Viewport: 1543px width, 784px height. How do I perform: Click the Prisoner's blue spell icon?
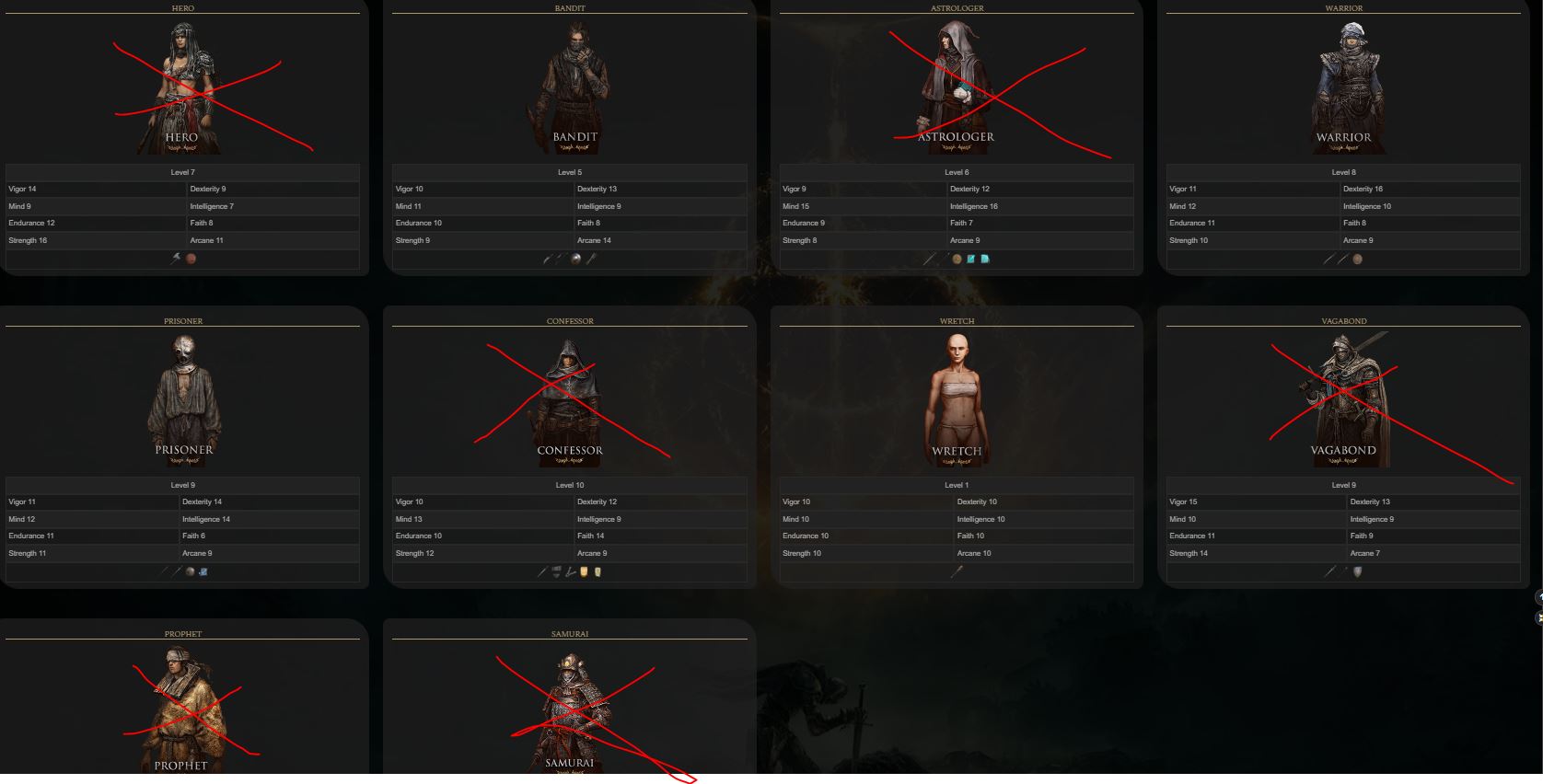click(203, 571)
